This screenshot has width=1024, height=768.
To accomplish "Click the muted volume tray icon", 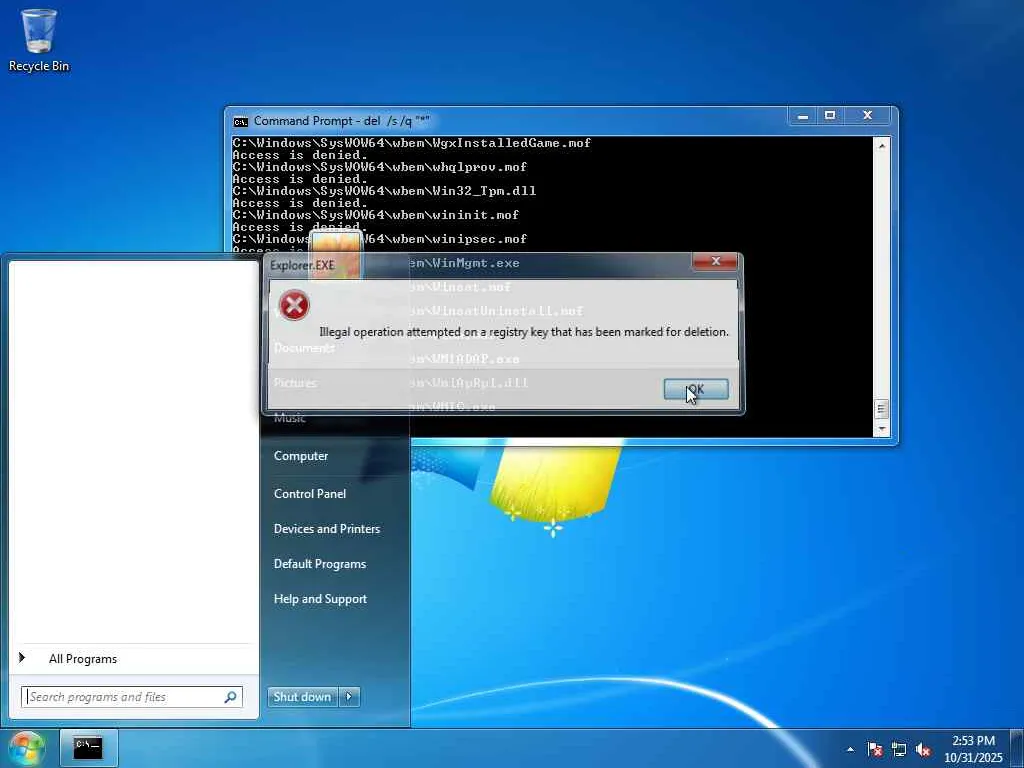I will pyautogui.click(x=923, y=750).
